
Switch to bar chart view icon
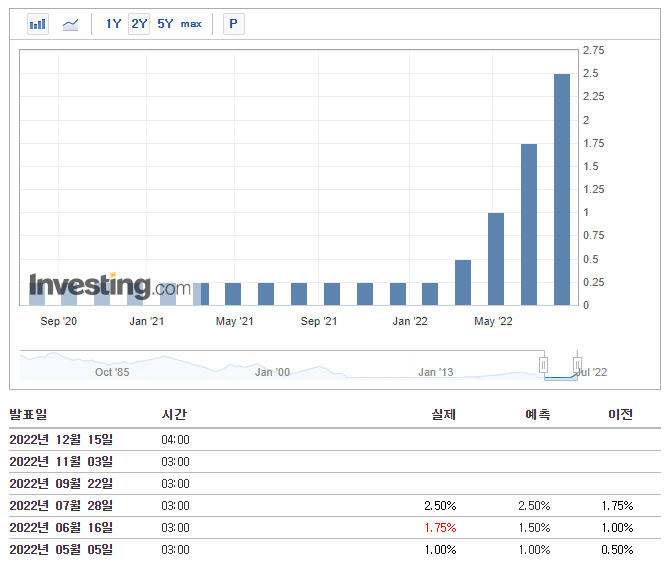tap(38, 24)
